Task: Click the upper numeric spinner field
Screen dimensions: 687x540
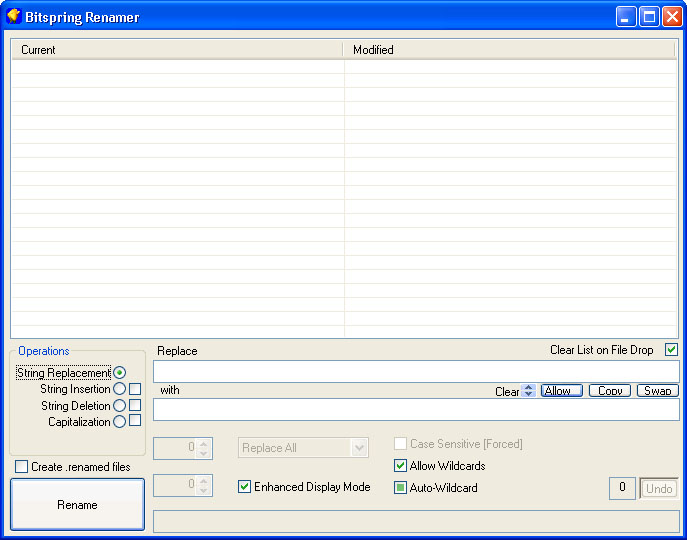Action: pyautogui.click(x=183, y=448)
